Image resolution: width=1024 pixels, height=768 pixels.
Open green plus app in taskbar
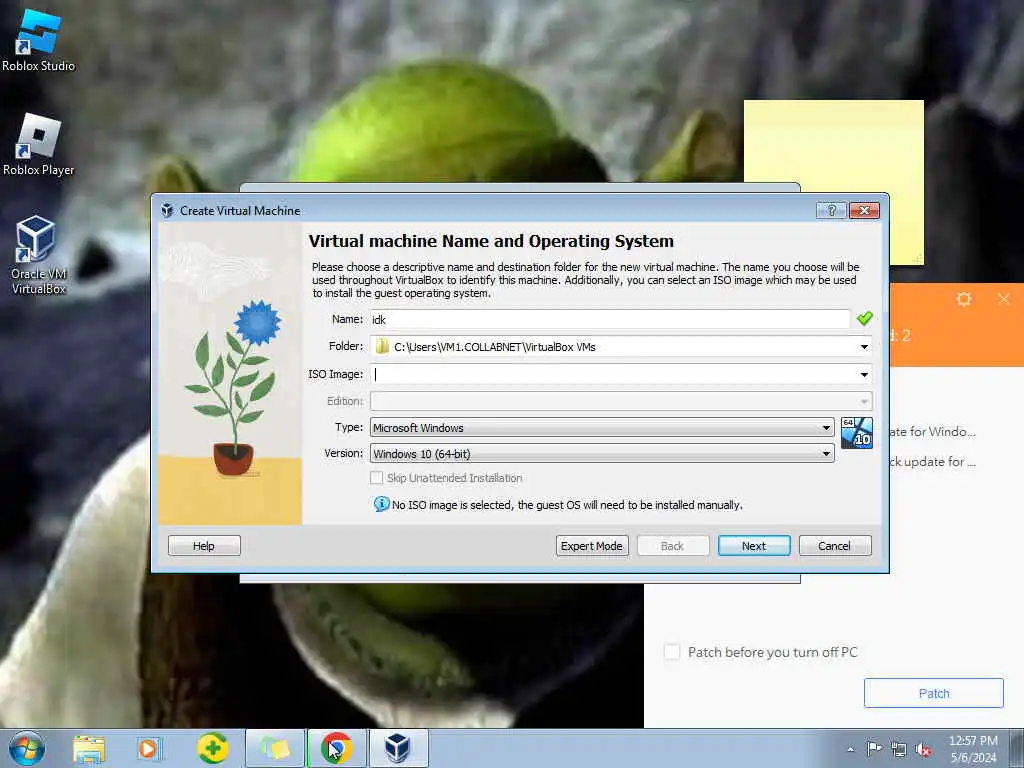coord(212,748)
